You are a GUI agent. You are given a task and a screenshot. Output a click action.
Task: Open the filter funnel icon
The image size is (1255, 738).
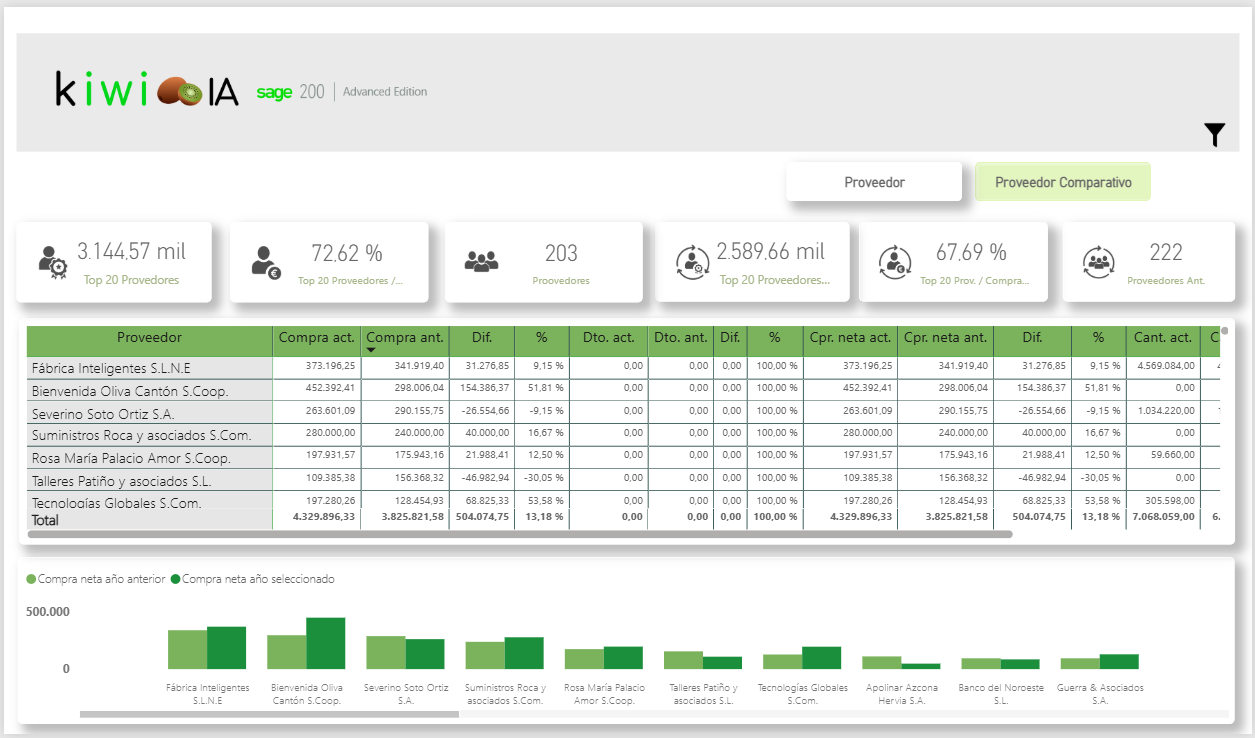click(1214, 135)
